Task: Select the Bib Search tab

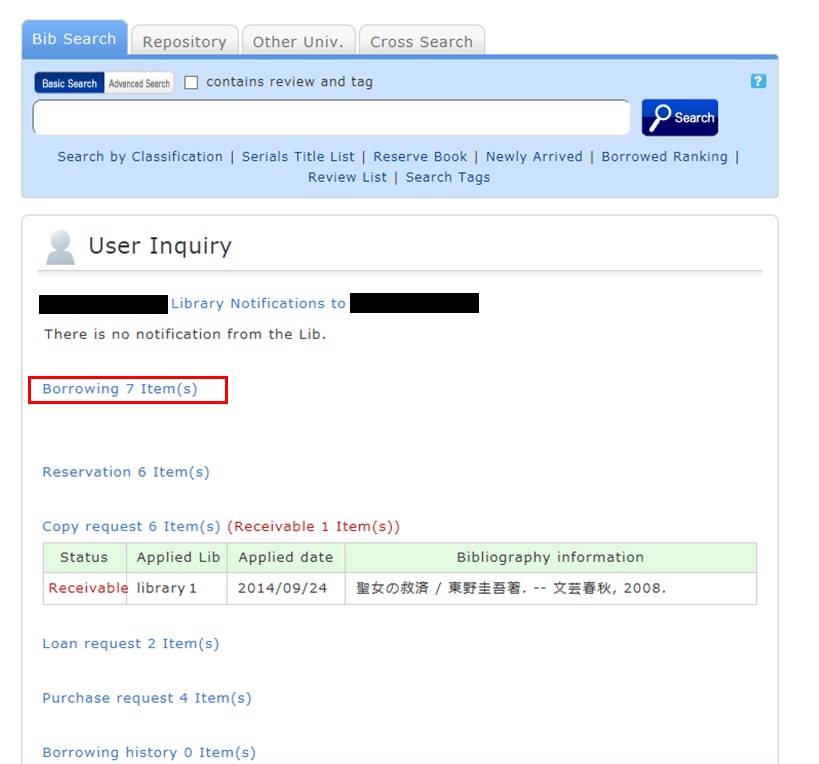Action: [x=74, y=39]
